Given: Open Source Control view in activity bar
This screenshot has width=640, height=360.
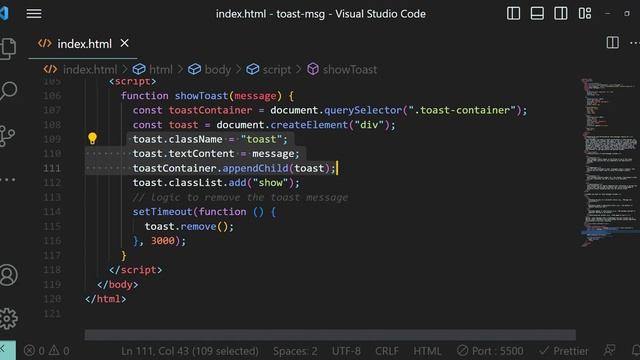Looking at the screenshot, I should 7,136.
